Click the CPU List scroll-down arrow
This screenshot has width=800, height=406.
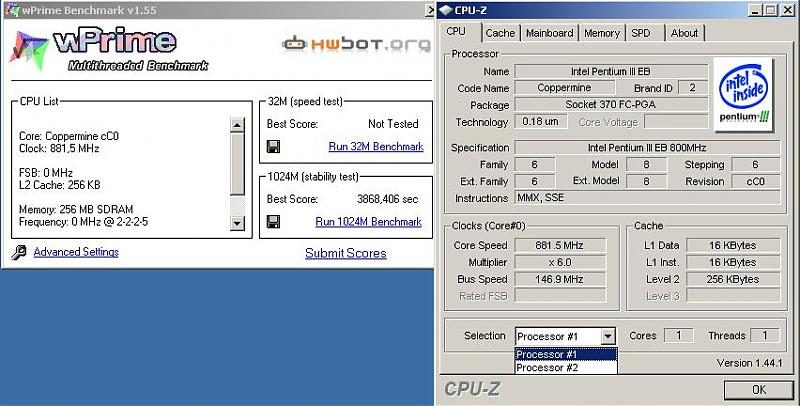click(237, 223)
